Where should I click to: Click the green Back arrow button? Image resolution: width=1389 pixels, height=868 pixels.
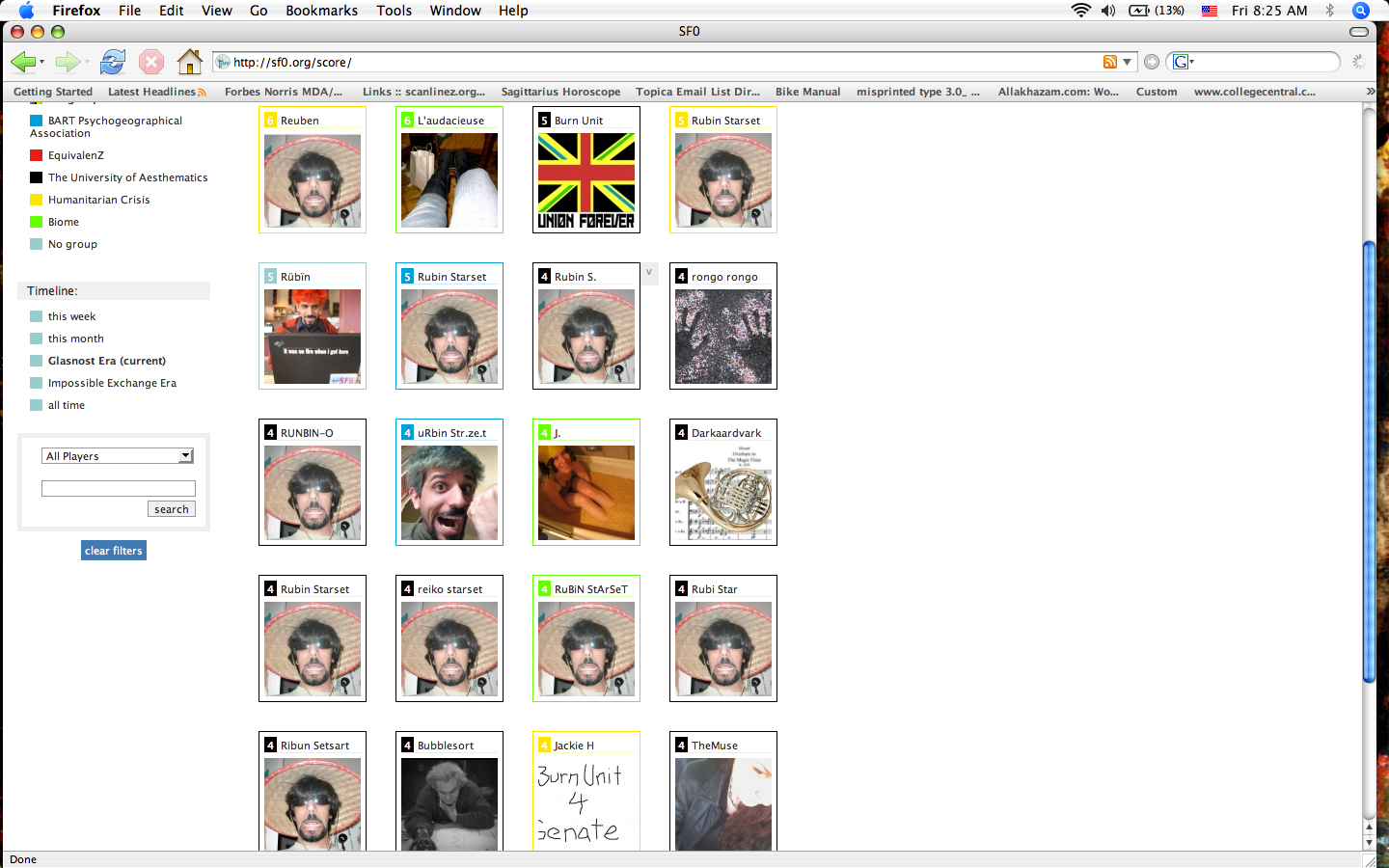pyautogui.click(x=22, y=63)
